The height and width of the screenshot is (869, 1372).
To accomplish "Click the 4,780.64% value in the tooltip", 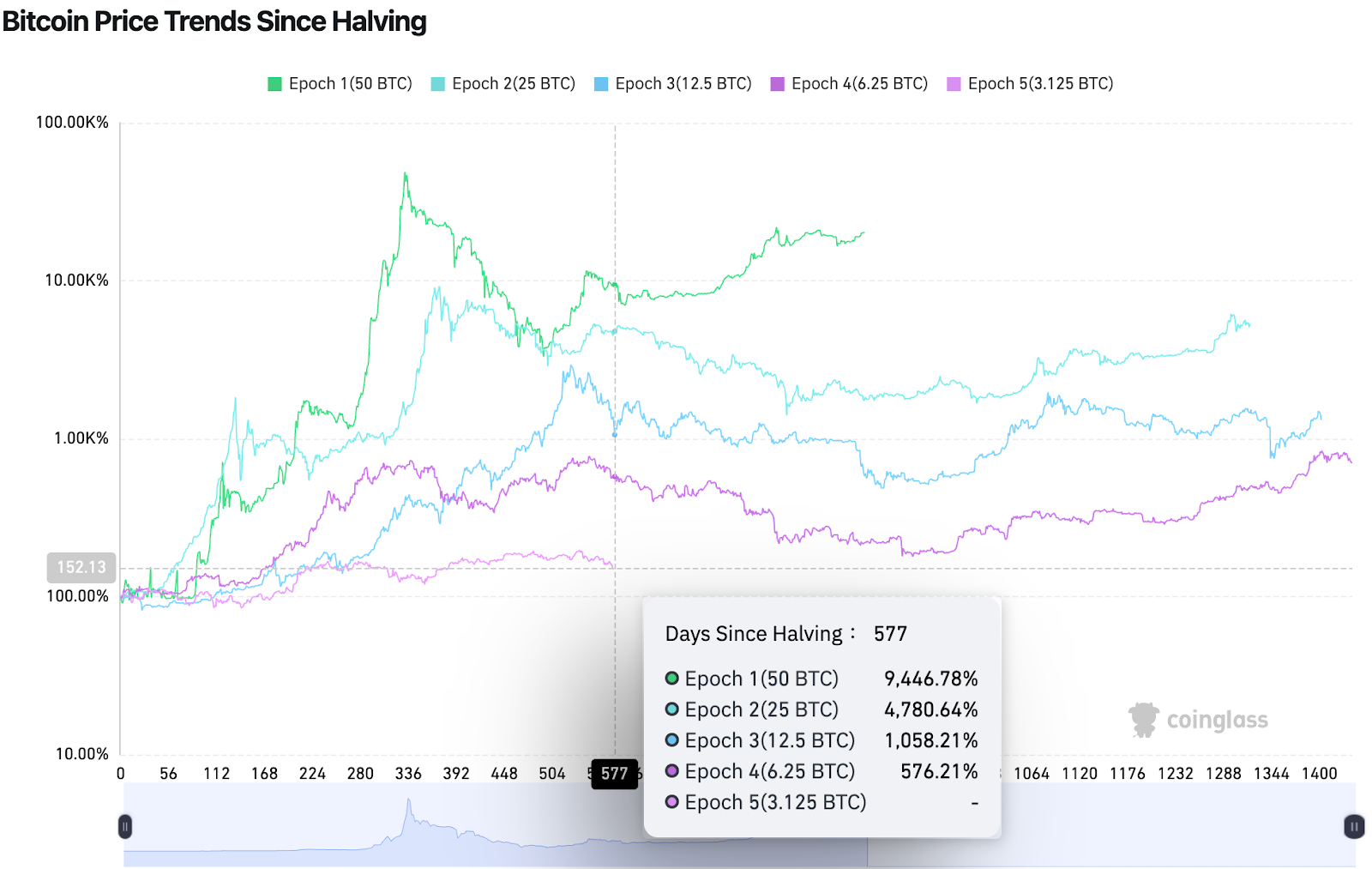I will (x=931, y=709).
